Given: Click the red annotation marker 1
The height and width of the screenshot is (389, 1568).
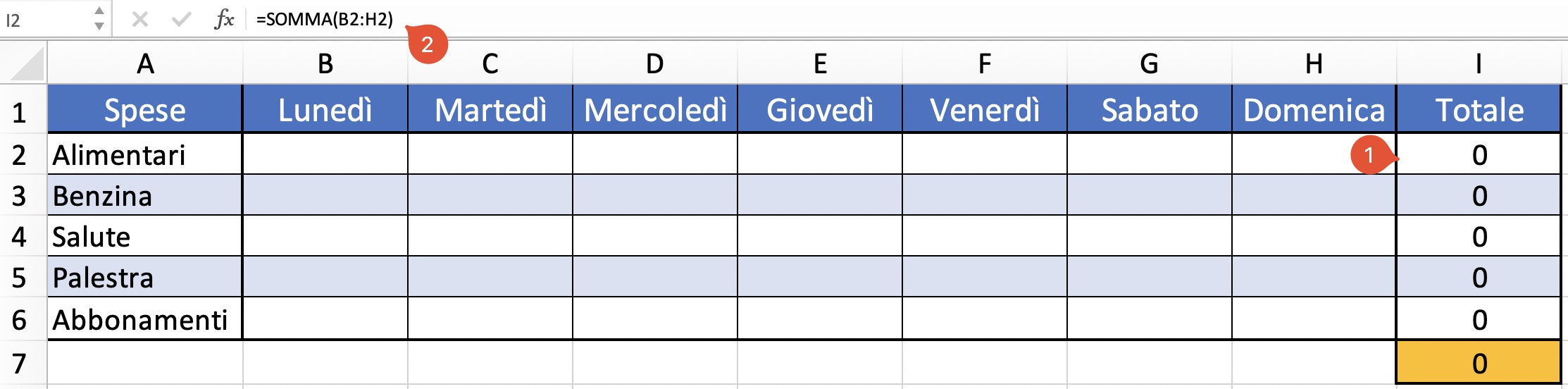Looking at the screenshot, I should [x=1371, y=155].
